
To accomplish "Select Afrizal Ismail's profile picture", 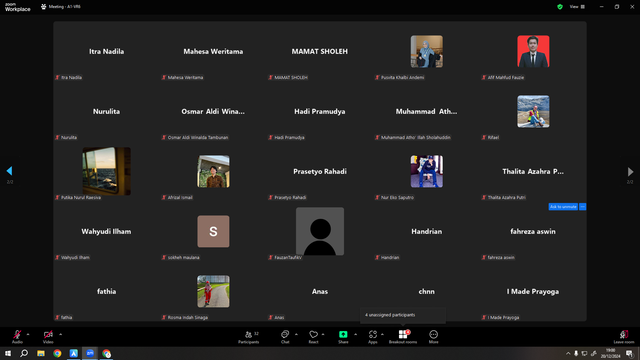I will (x=213, y=171).
